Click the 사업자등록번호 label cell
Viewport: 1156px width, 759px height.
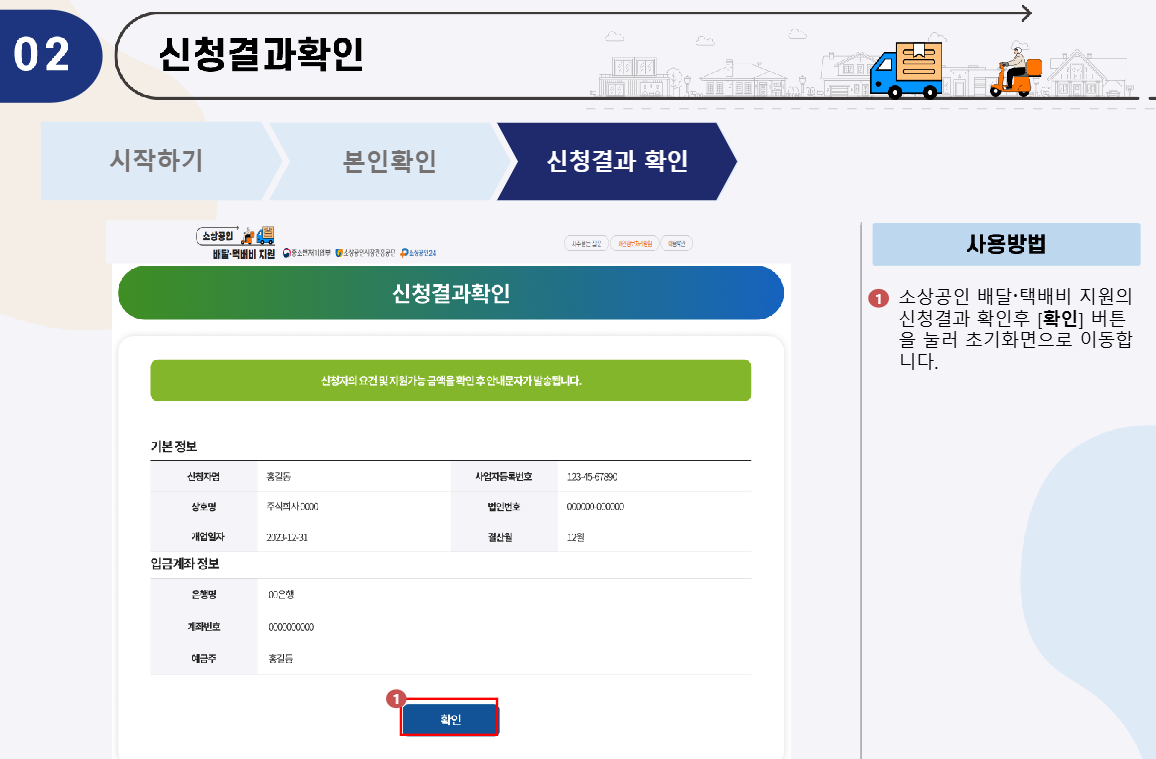[x=504, y=477]
